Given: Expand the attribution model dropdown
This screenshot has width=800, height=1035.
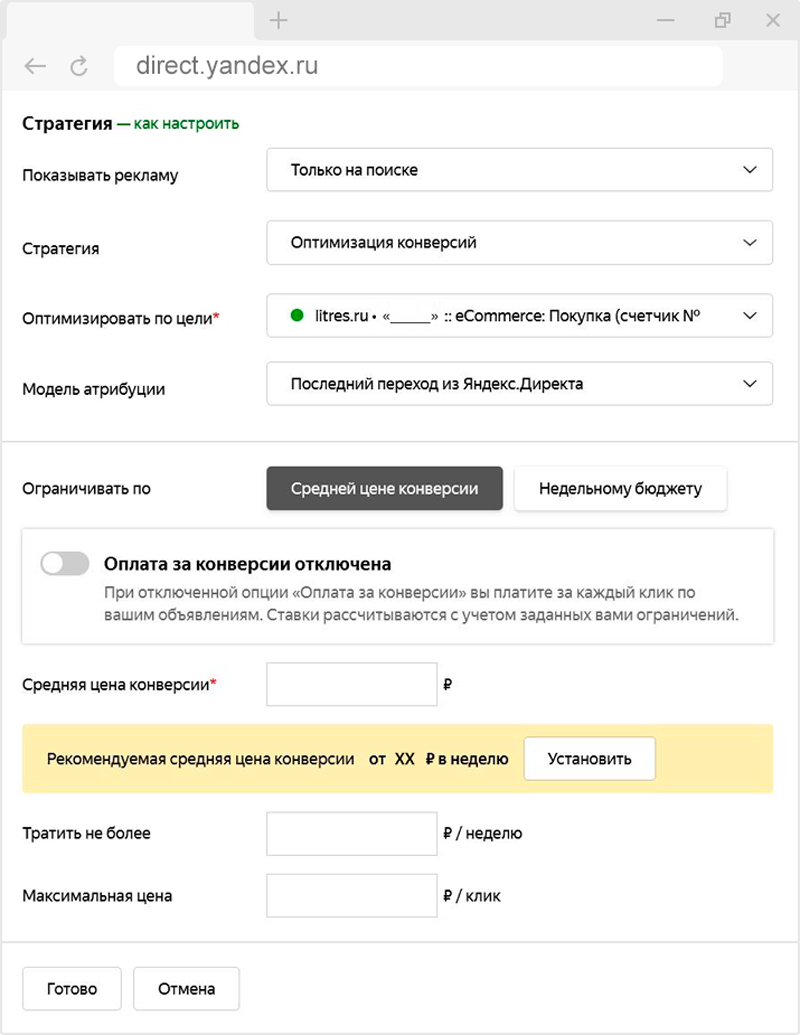Looking at the screenshot, I should tap(519, 384).
